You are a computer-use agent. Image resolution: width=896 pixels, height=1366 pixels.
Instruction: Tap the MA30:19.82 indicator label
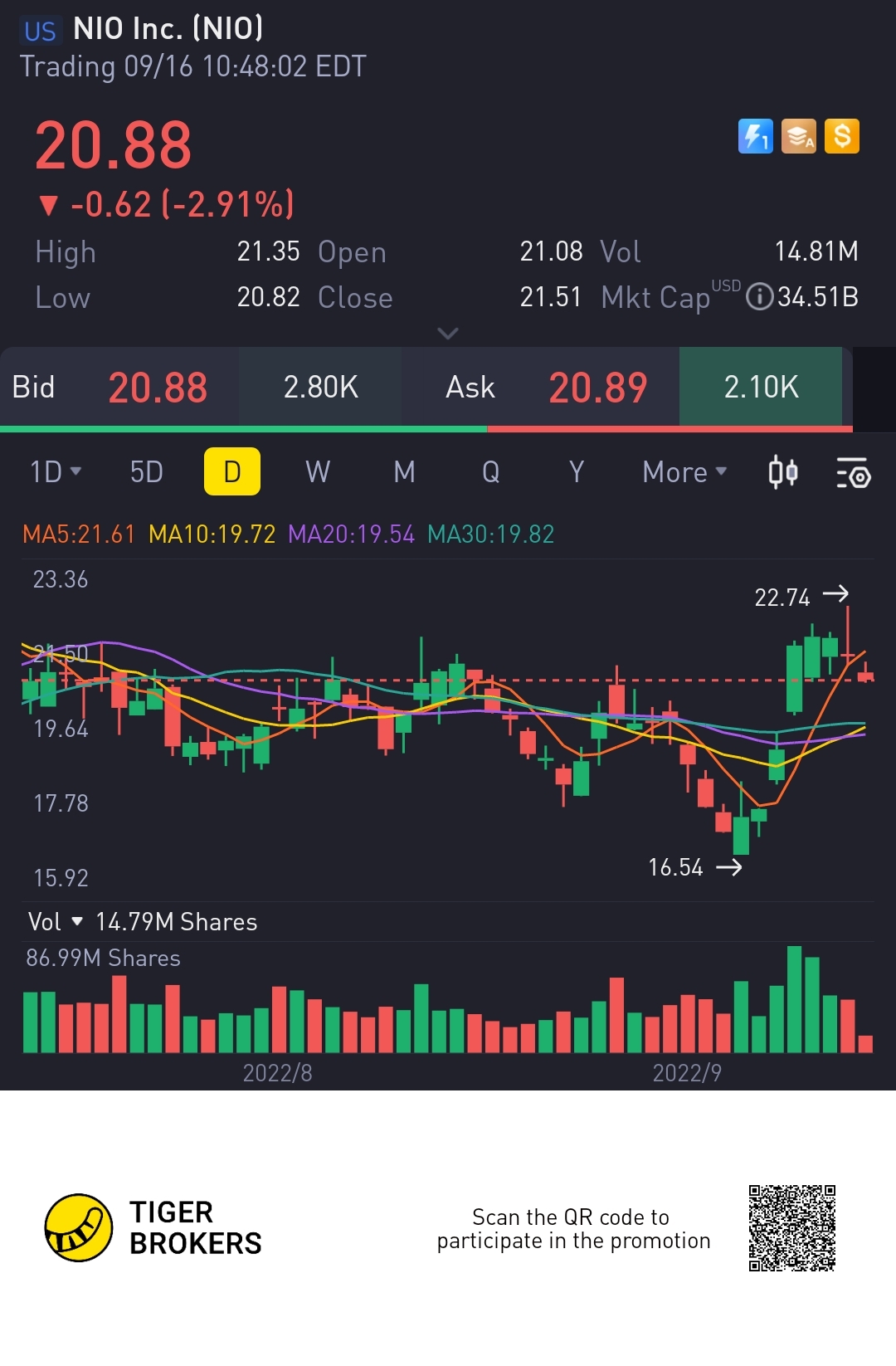[490, 534]
